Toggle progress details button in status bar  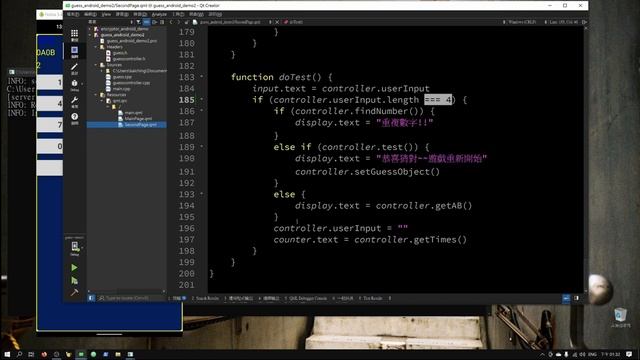pos(566,299)
